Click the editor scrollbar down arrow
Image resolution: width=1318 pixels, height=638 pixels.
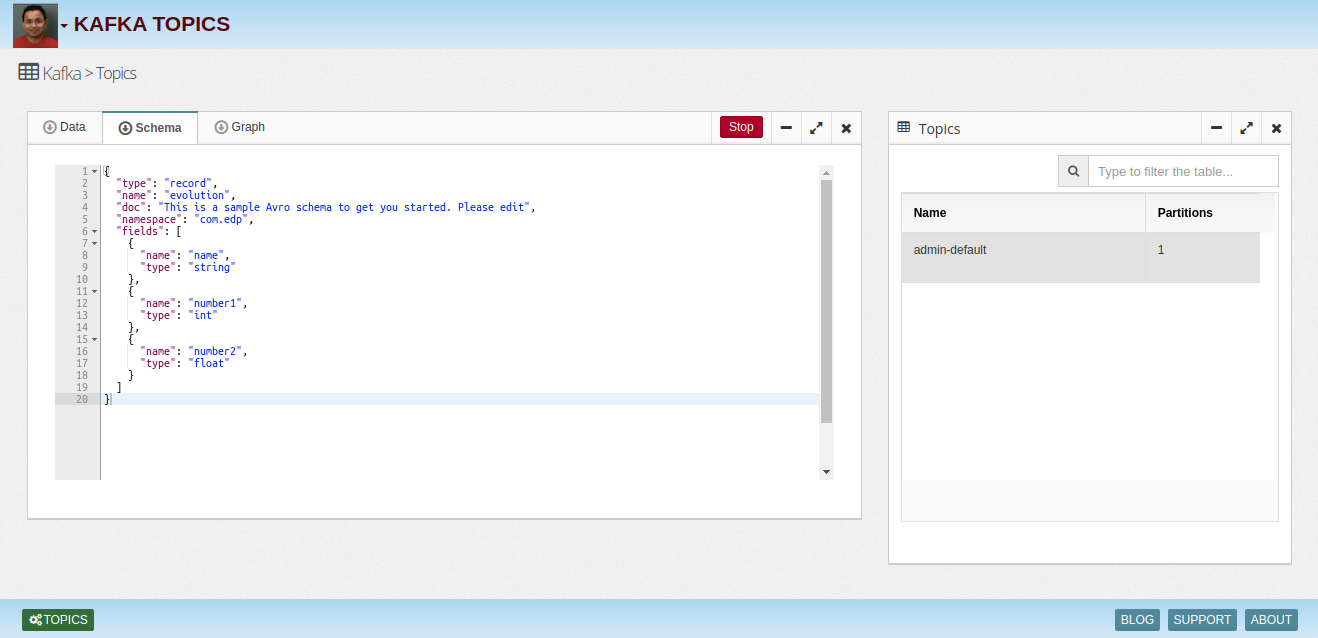826,472
